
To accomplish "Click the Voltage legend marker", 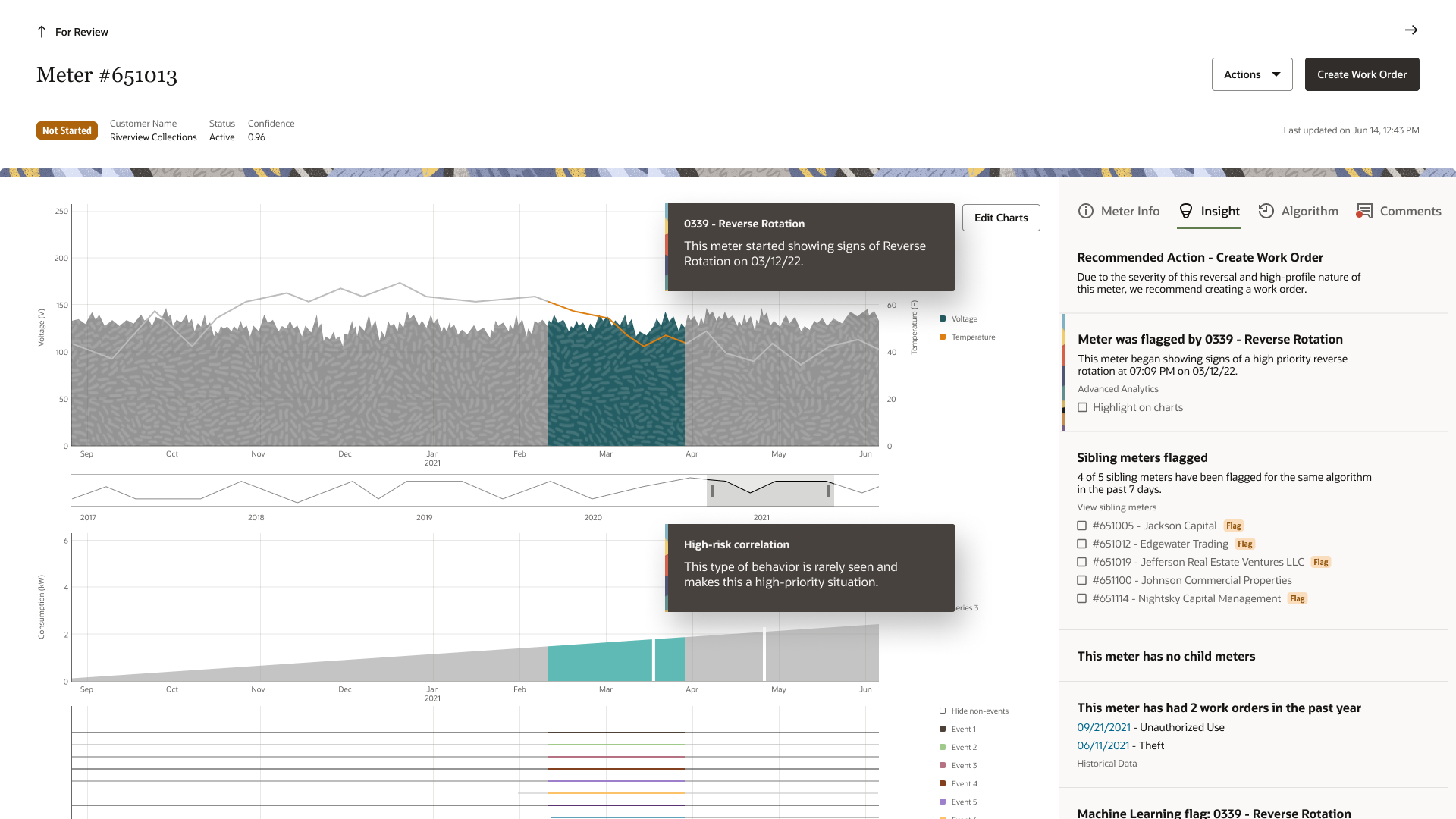I will (x=943, y=318).
